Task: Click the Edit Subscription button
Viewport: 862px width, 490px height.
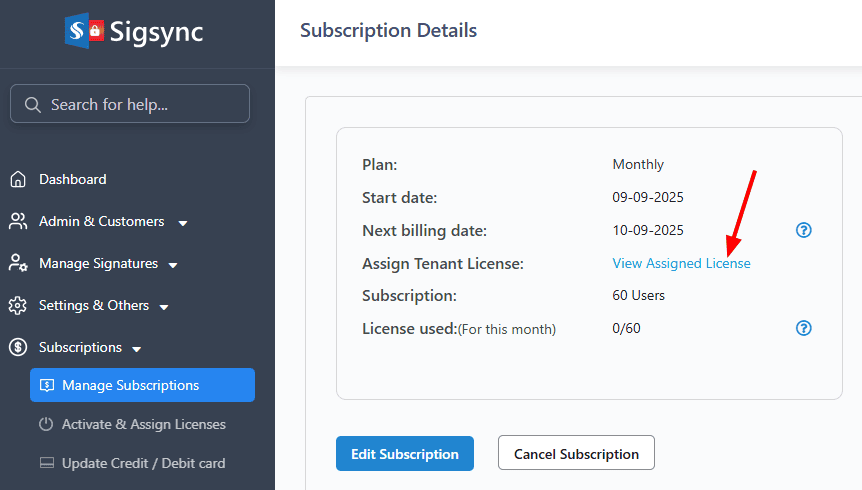Action: point(404,453)
